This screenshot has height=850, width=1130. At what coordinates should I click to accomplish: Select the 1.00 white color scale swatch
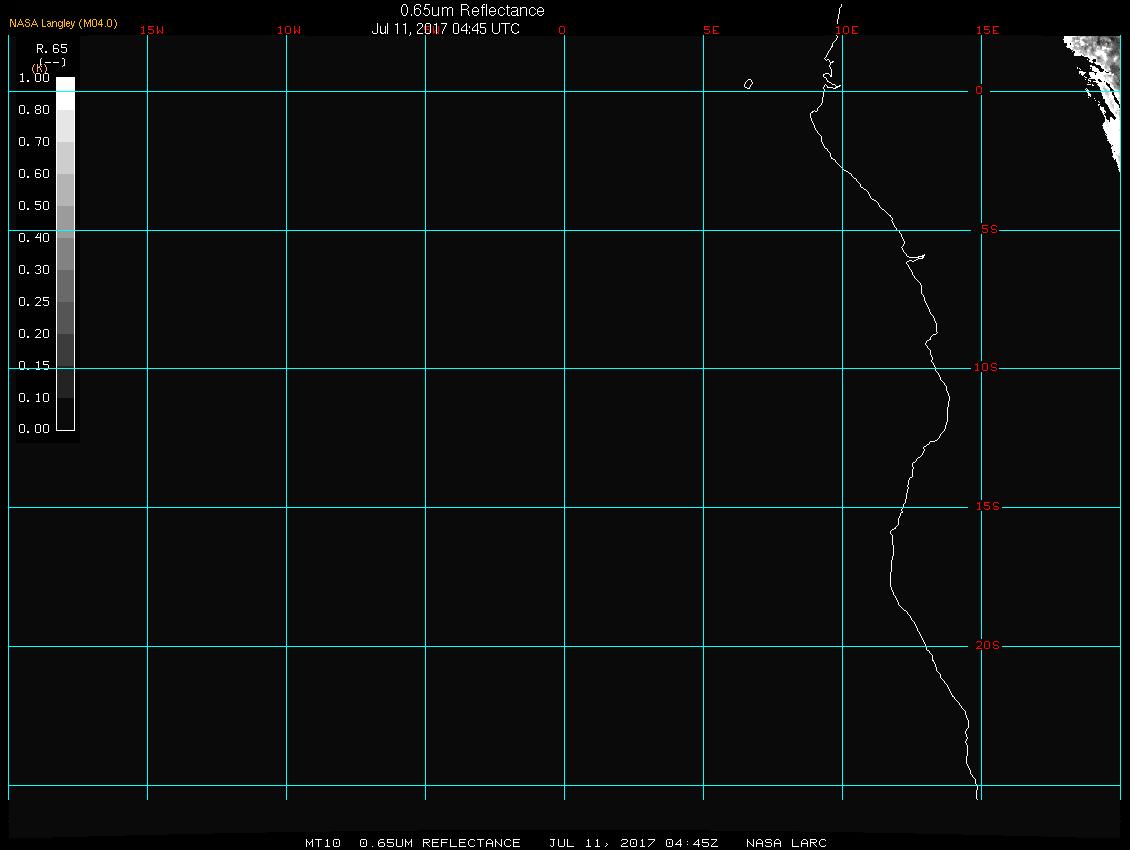pyautogui.click(x=66, y=93)
